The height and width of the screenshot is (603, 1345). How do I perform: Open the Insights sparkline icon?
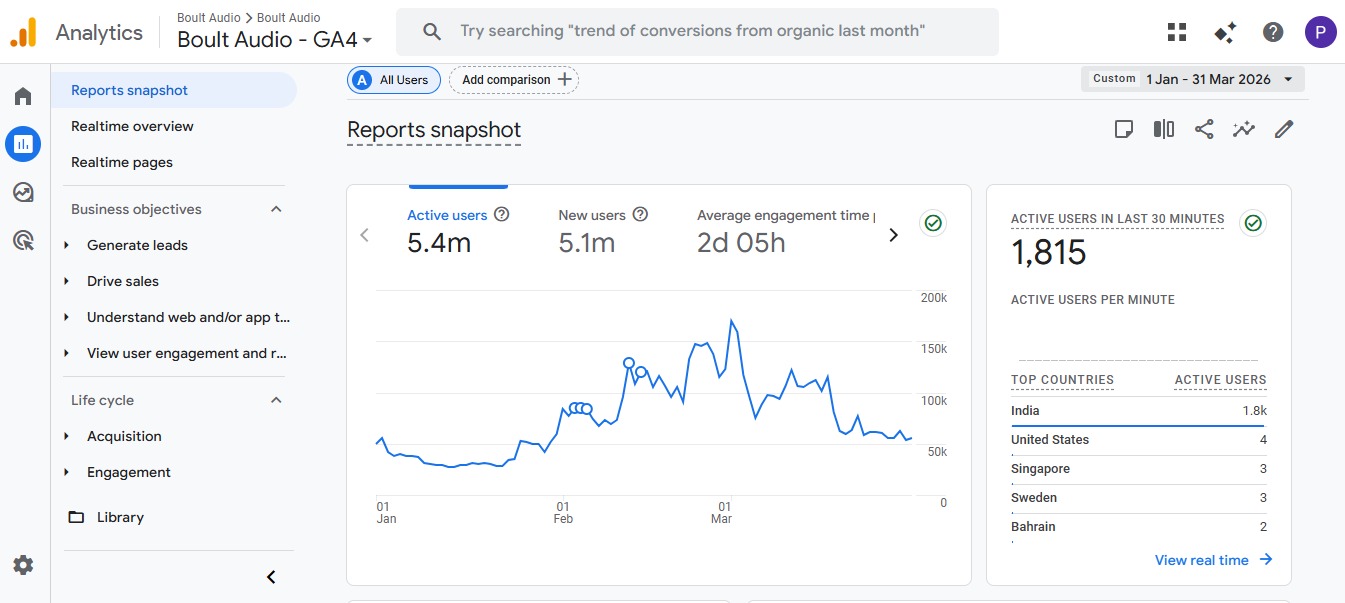pos(1244,129)
